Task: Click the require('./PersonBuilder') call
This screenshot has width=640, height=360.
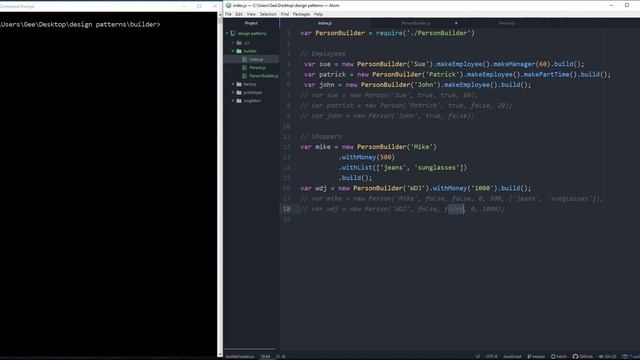Action: click(x=425, y=33)
